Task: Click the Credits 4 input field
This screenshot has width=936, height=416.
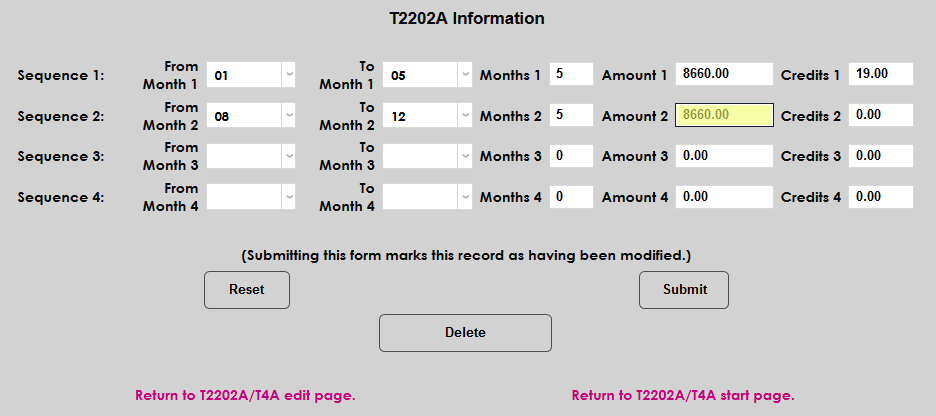Action: pos(881,197)
